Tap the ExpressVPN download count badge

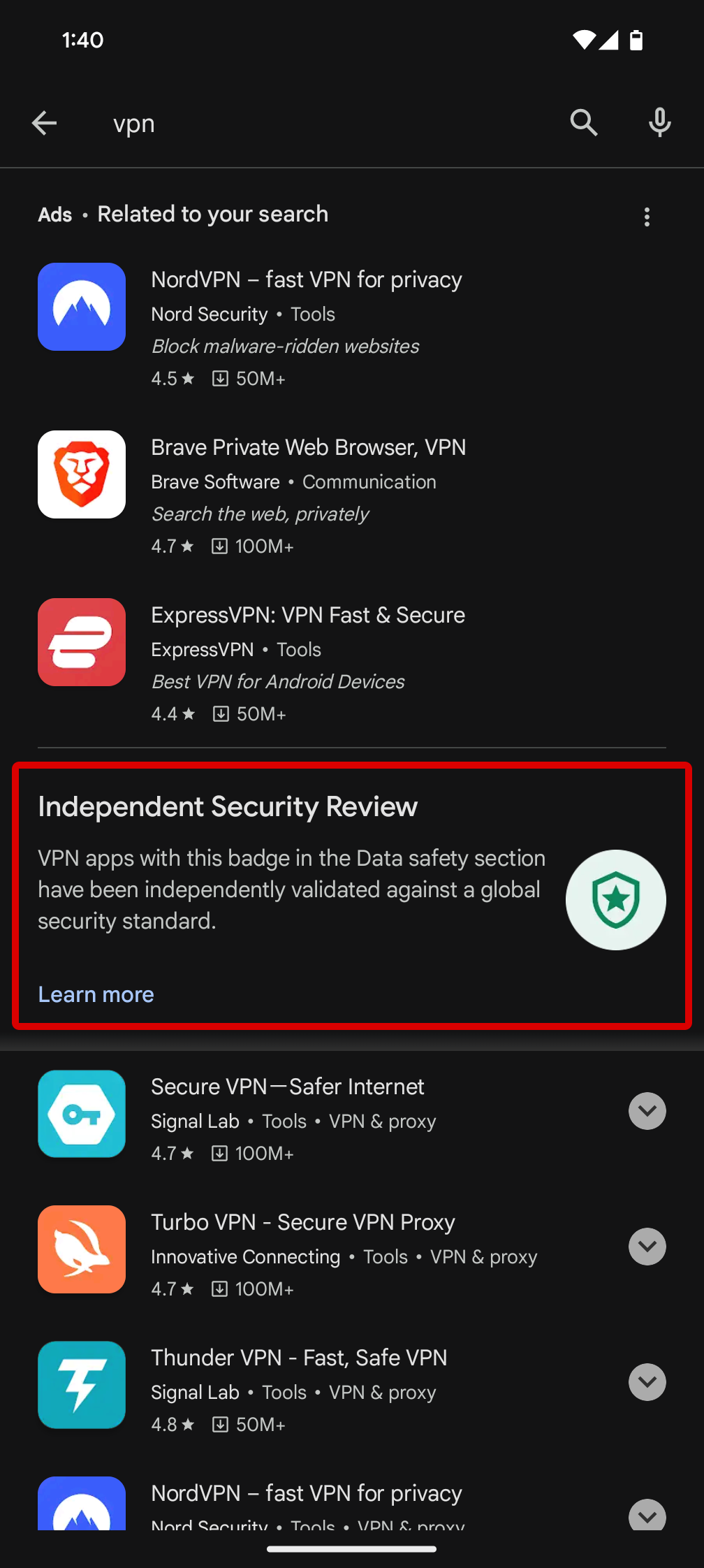(250, 713)
